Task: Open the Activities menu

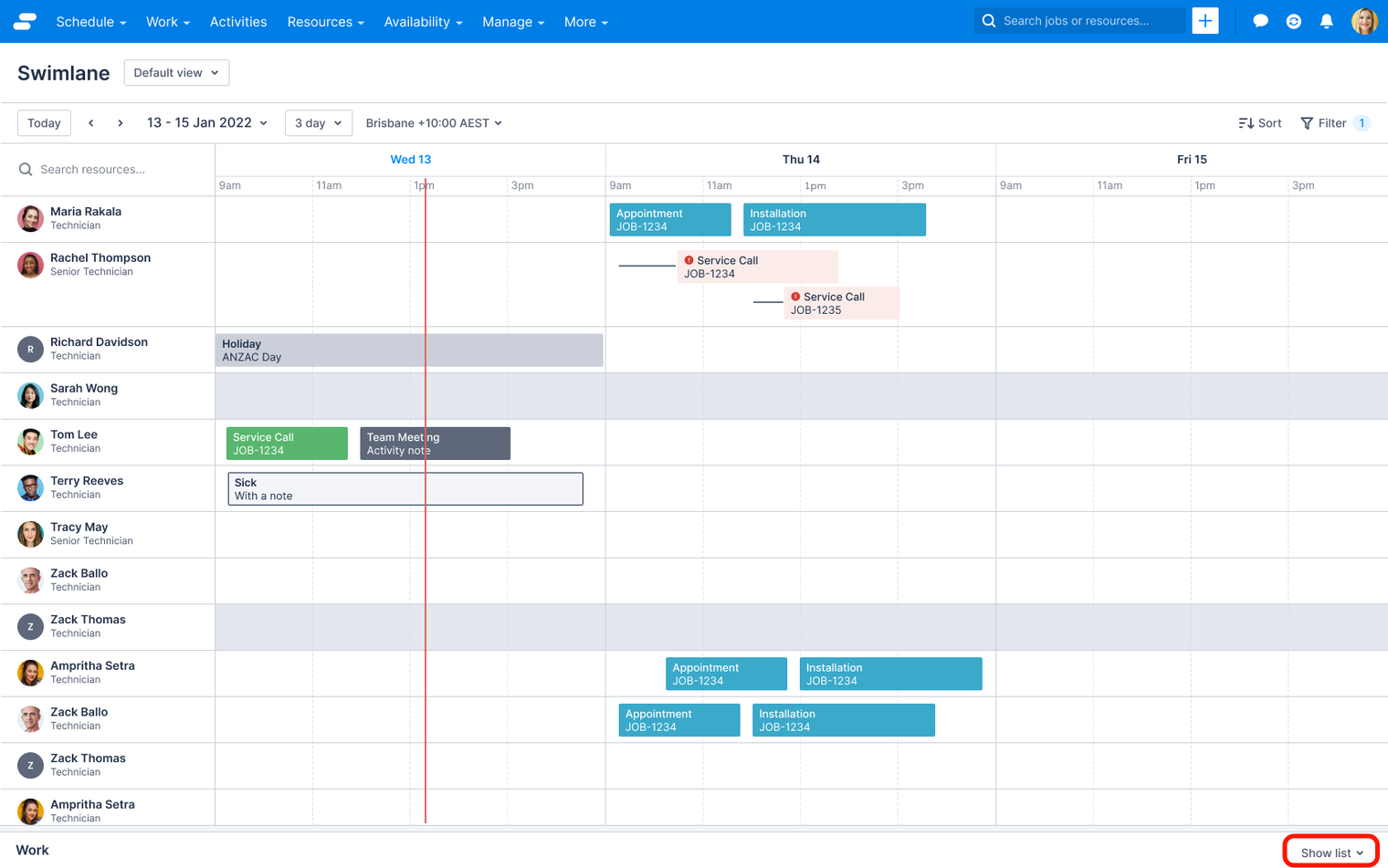Action: pos(238,21)
